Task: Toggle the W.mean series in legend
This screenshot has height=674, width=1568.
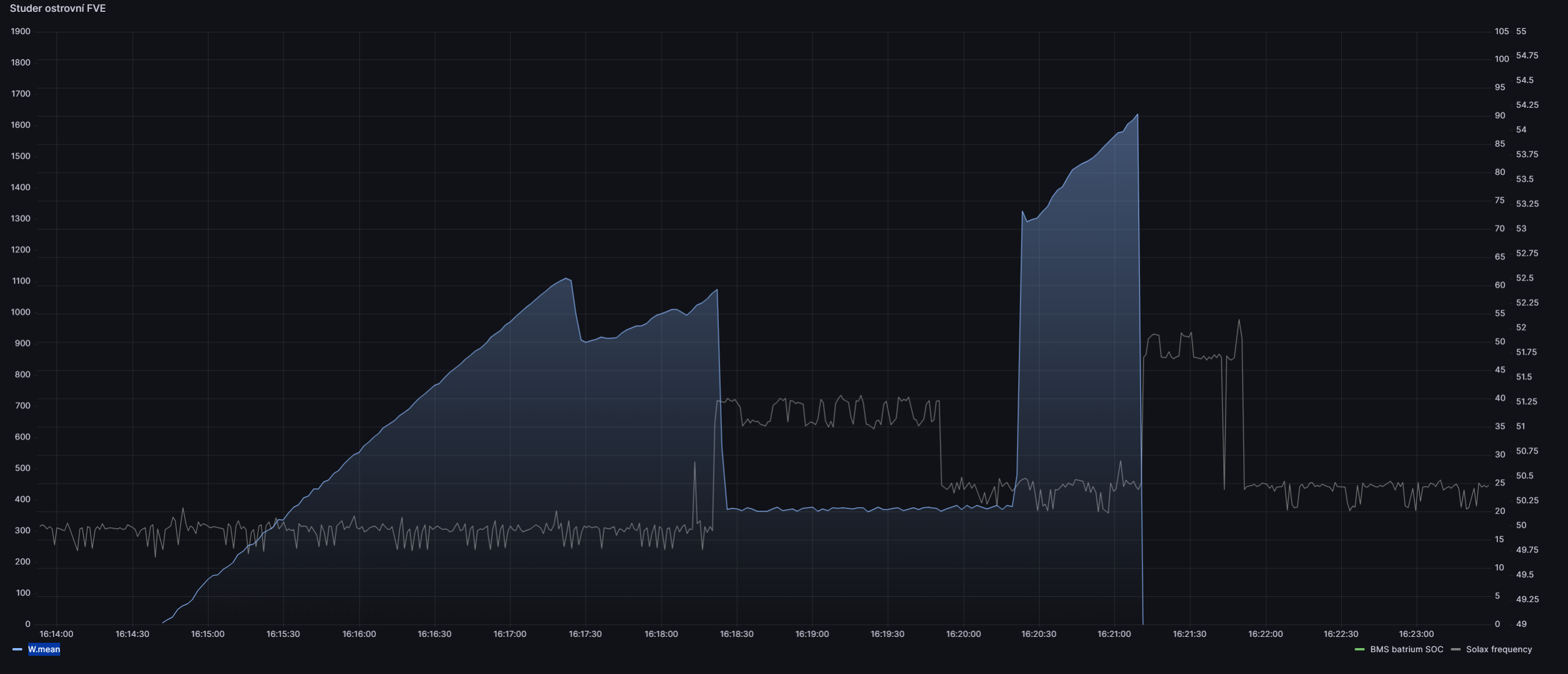Action: point(44,649)
